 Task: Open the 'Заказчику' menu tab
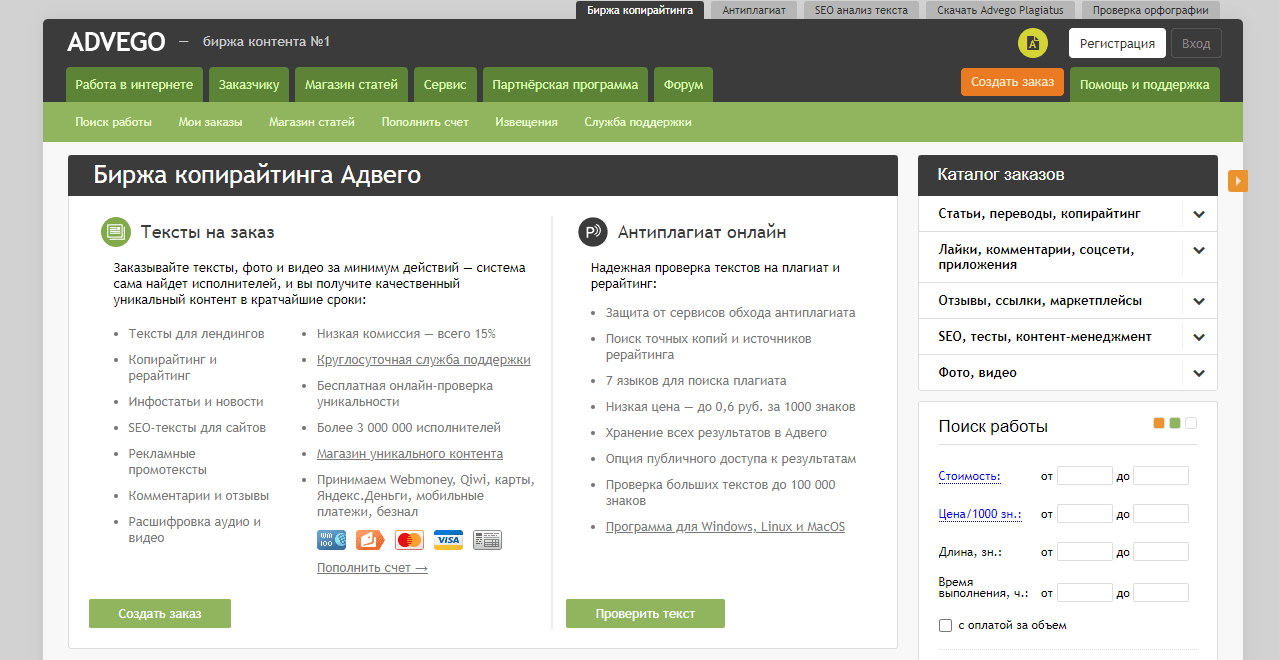[x=249, y=85]
